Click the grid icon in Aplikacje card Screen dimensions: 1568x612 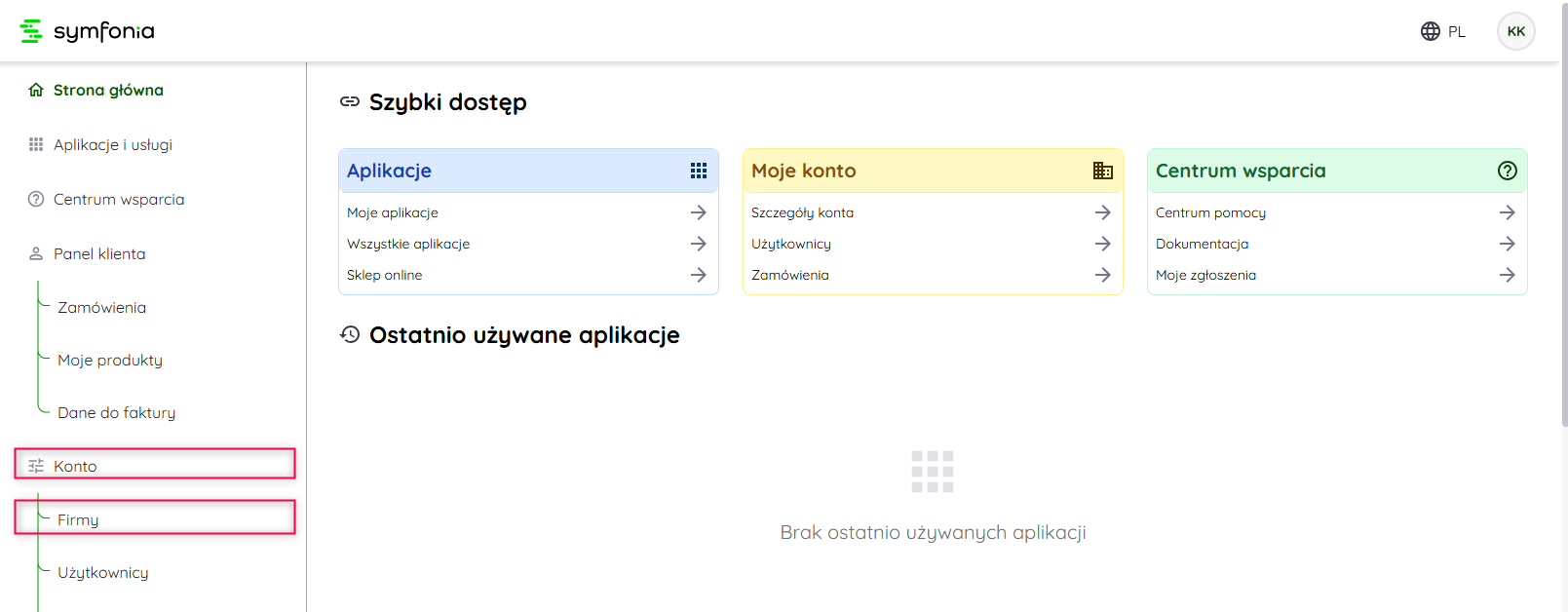(x=698, y=171)
